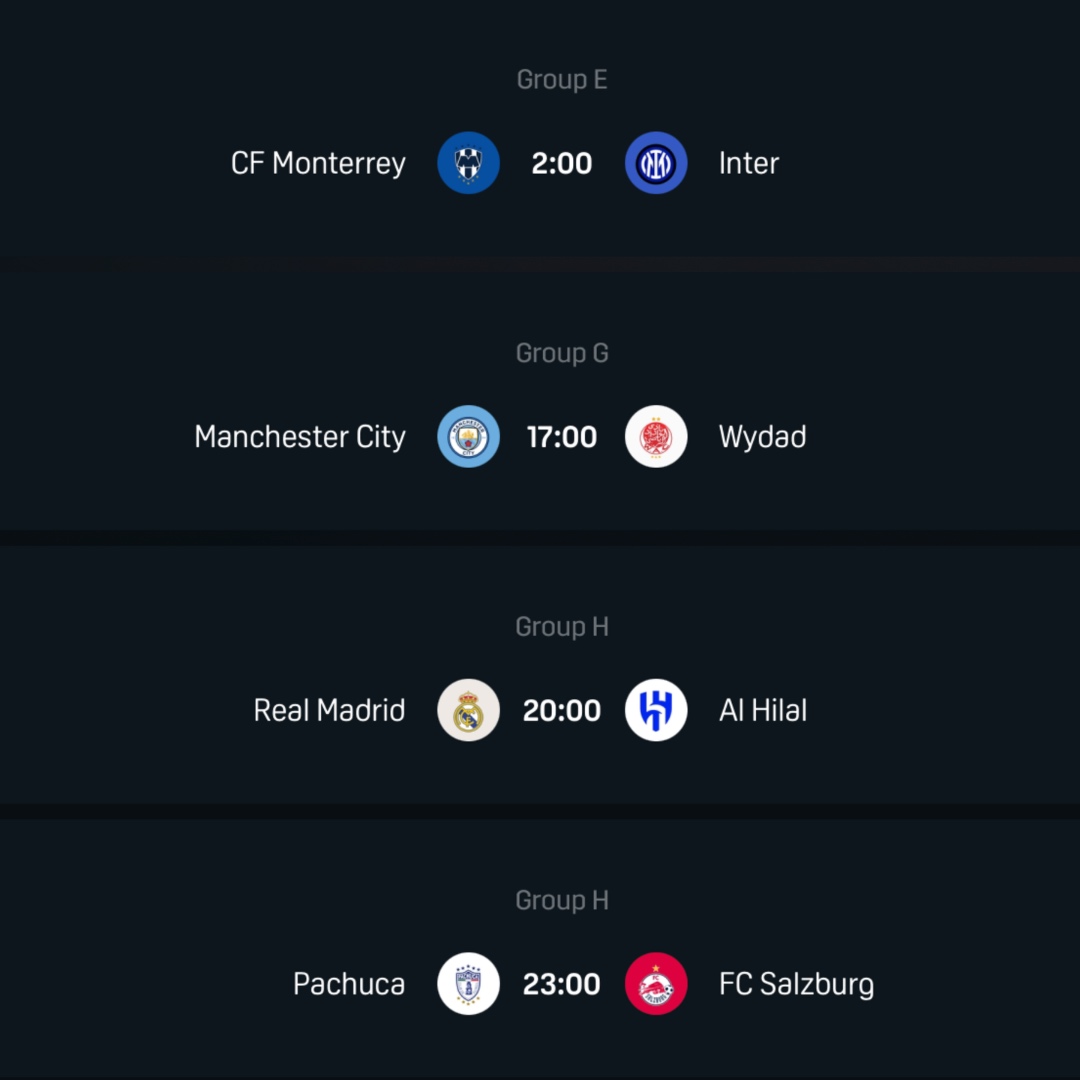The image size is (1080, 1080).
Task: Click the Group H label above Pachuca
Action: 562,900
